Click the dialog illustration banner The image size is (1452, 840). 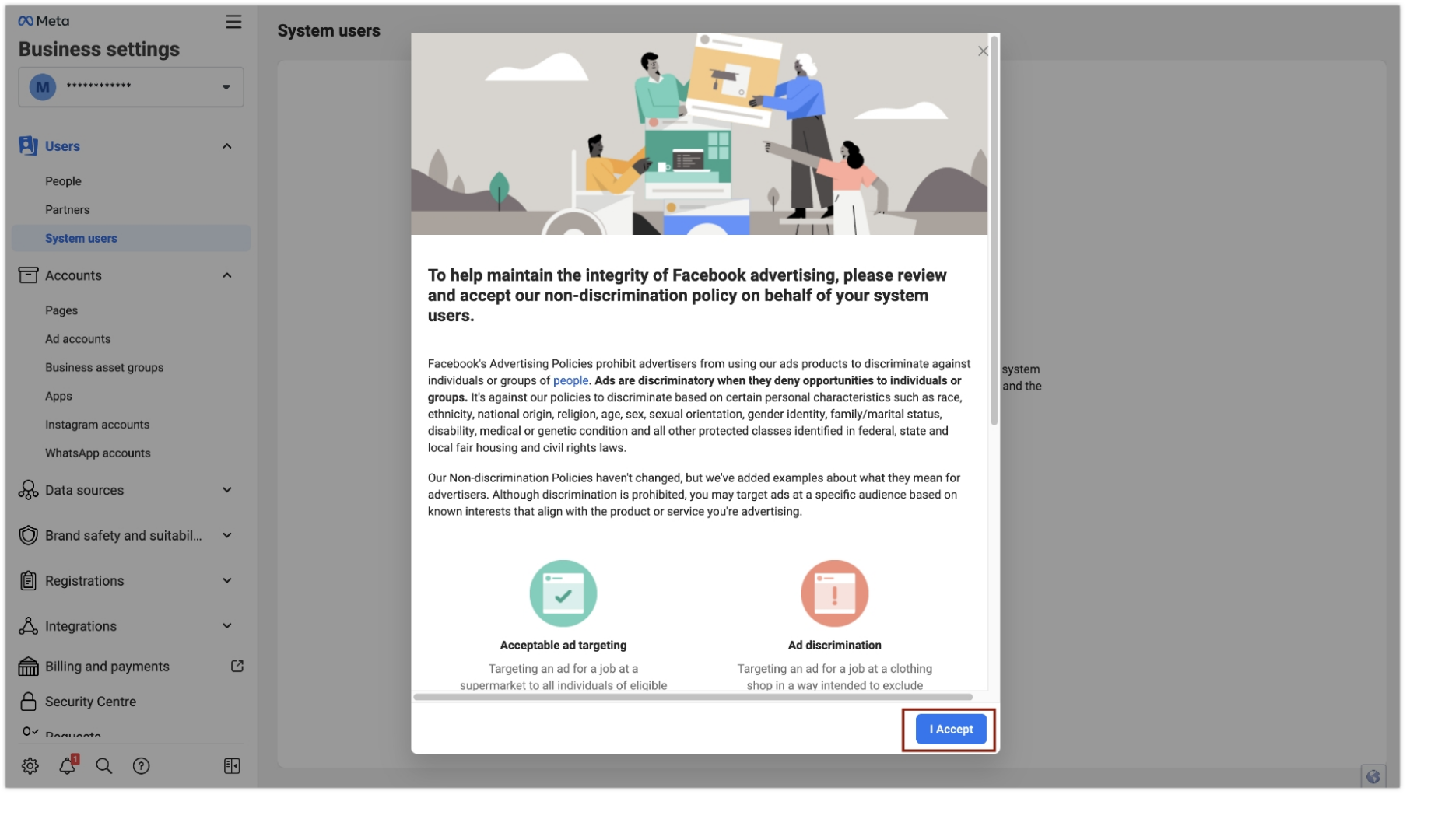point(699,135)
